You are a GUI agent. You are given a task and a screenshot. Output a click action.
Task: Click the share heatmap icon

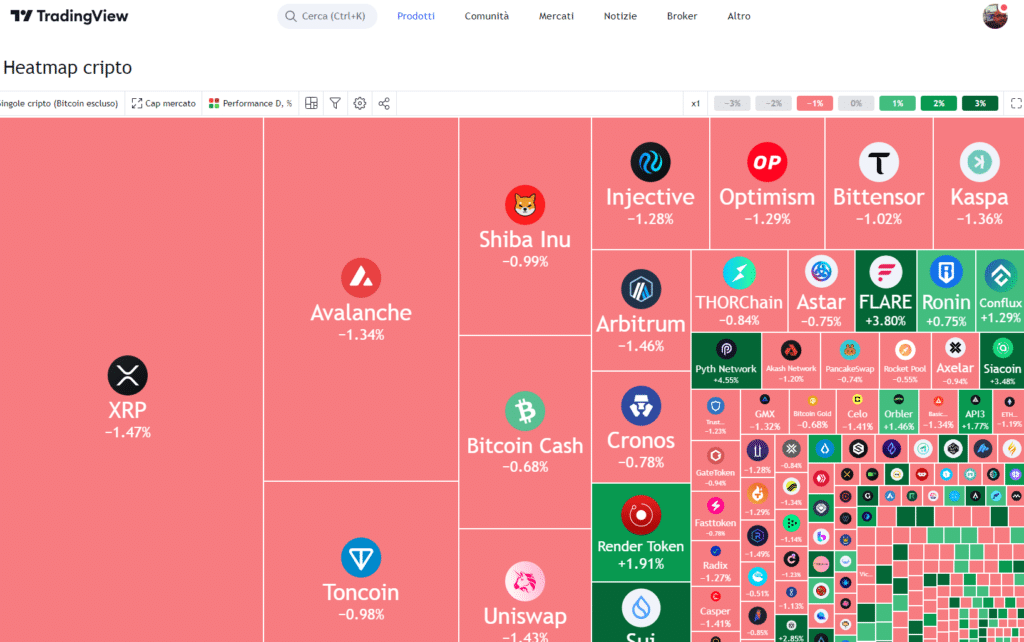384,103
